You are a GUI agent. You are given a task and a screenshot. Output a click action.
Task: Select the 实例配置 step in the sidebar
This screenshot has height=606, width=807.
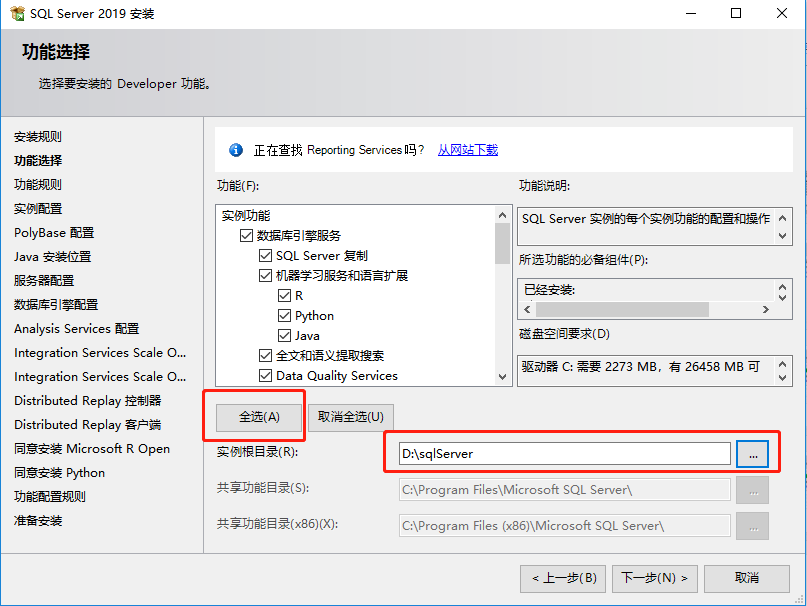click(x=37, y=208)
